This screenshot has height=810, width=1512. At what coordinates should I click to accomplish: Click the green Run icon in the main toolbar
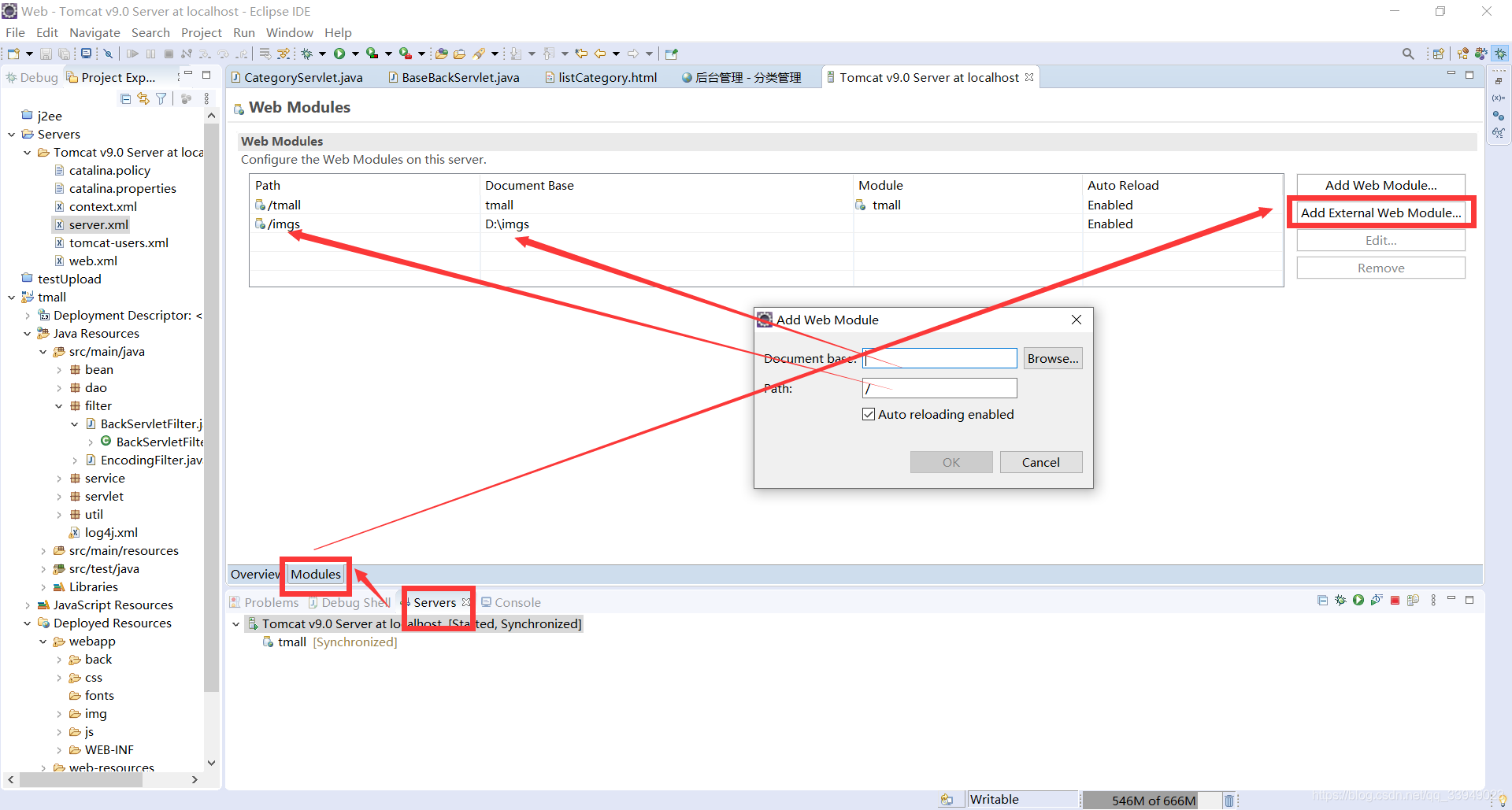[x=339, y=54]
